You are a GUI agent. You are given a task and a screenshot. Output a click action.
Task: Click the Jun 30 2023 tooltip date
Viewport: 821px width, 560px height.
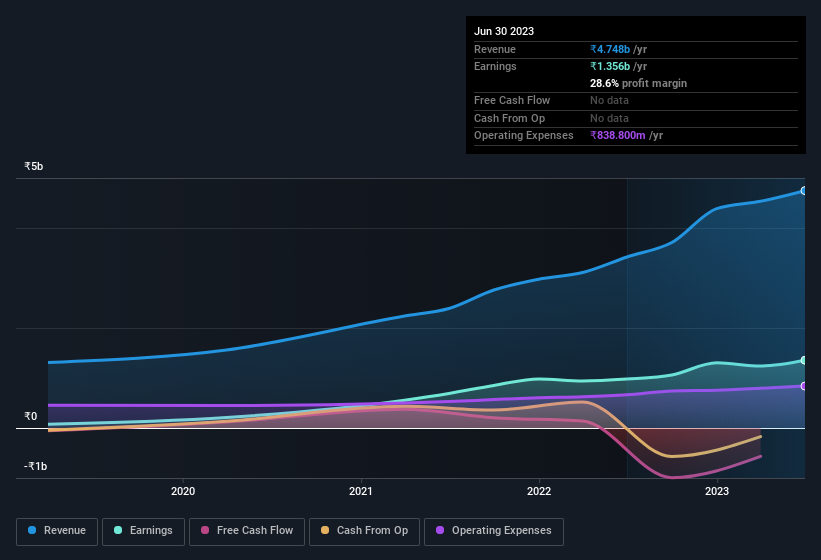click(504, 31)
